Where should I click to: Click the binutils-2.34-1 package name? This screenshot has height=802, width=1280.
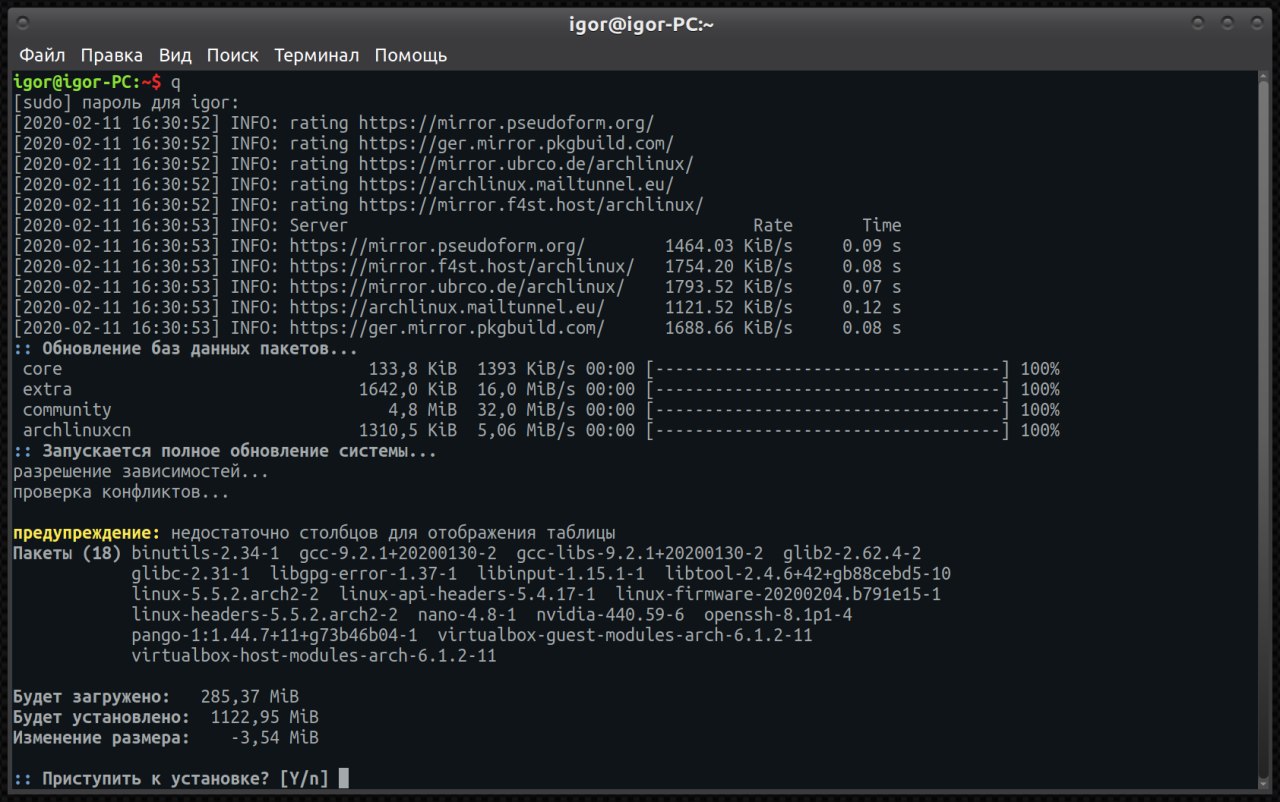(205, 554)
